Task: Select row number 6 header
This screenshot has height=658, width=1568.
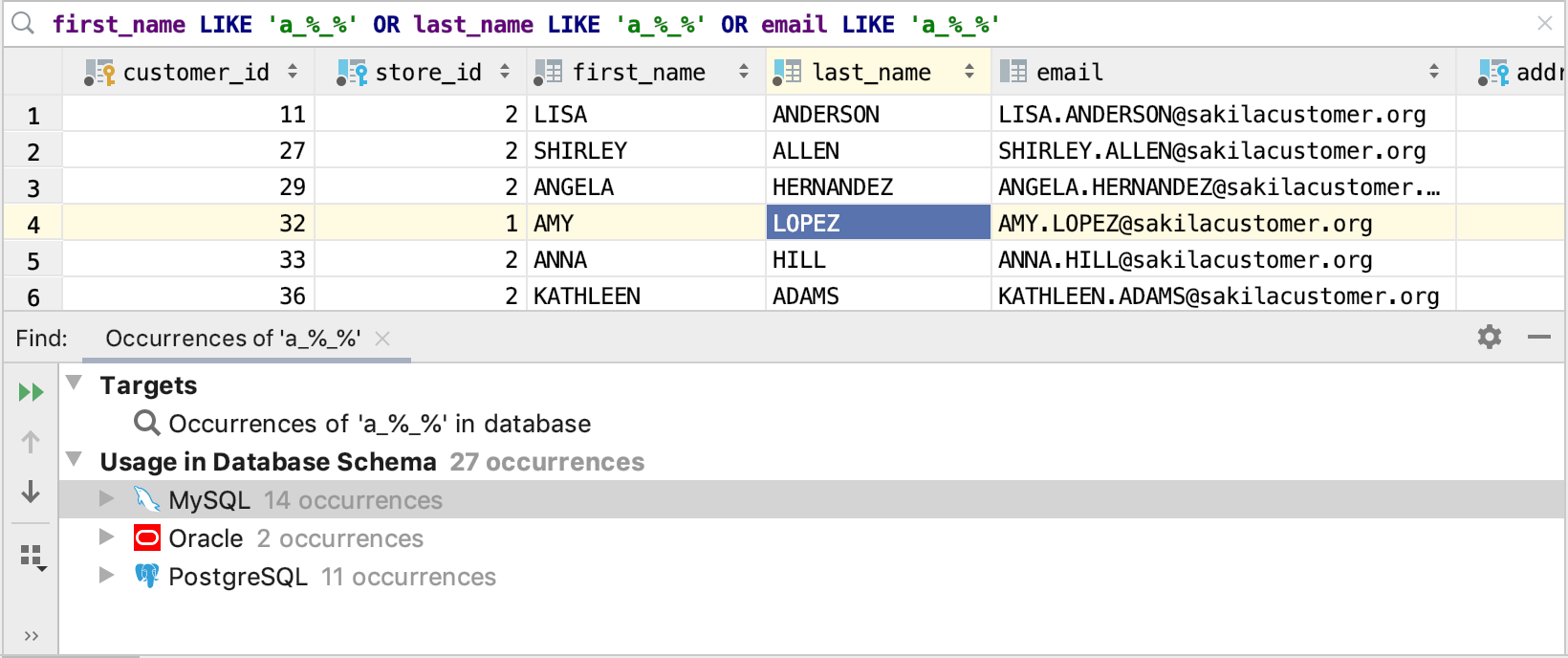Action: coord(33,296)
